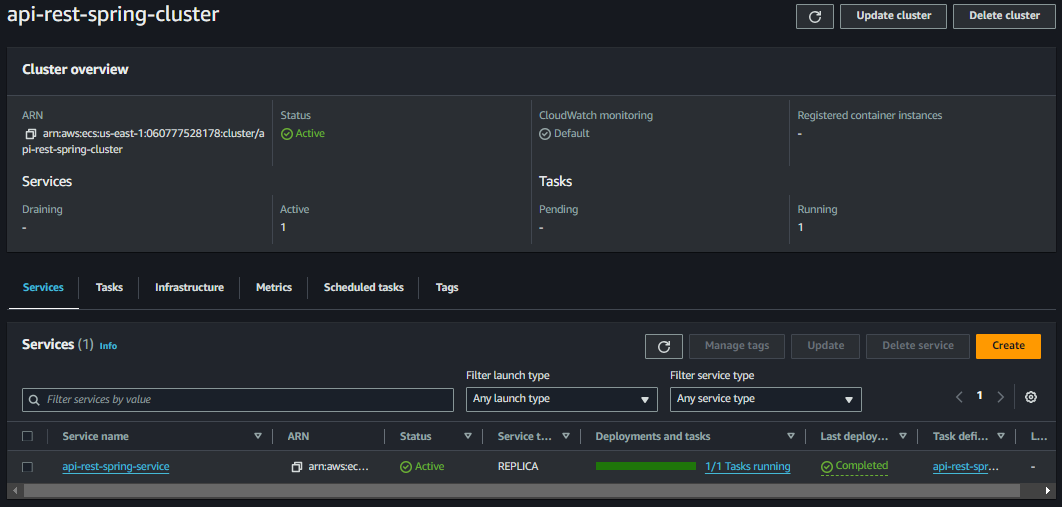Click the CloudWatch Default check icon
Image resolution: width=1062 pixels, height=507 pixels.
point(545,134)
